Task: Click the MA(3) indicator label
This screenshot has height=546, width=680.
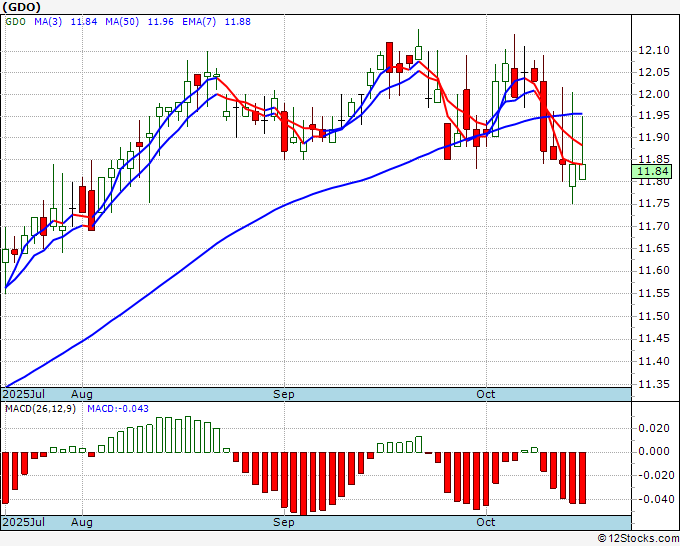Action: pos(48,22)
